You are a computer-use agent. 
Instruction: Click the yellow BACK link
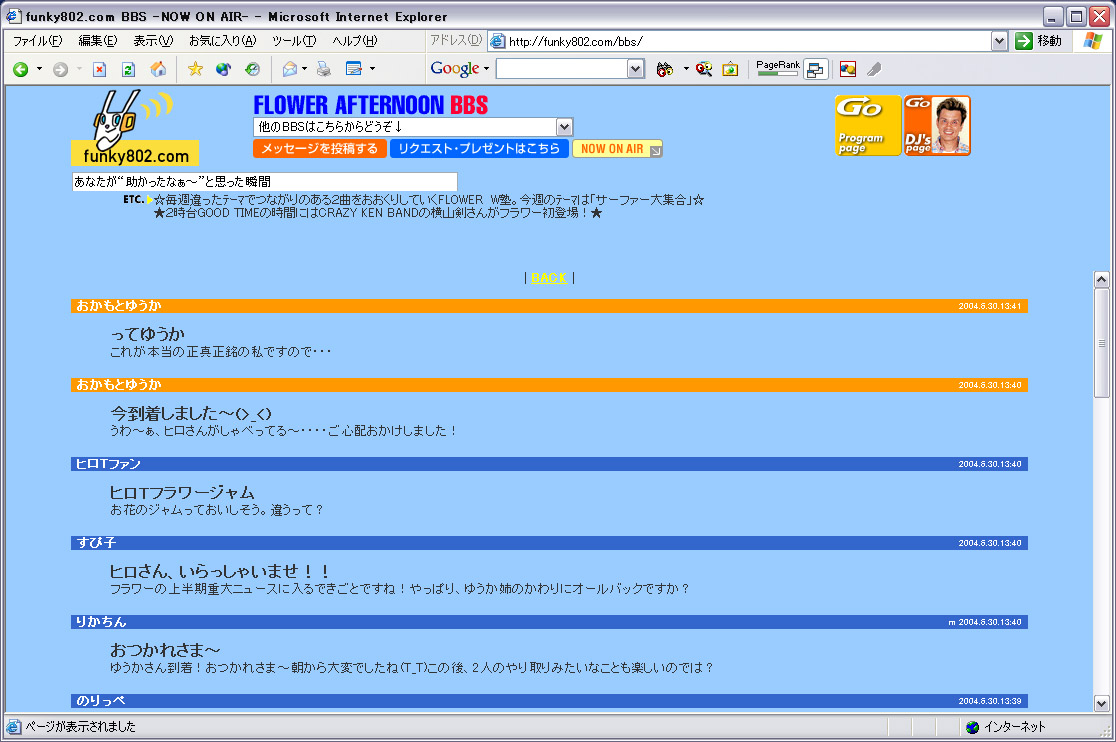point(548,278)
